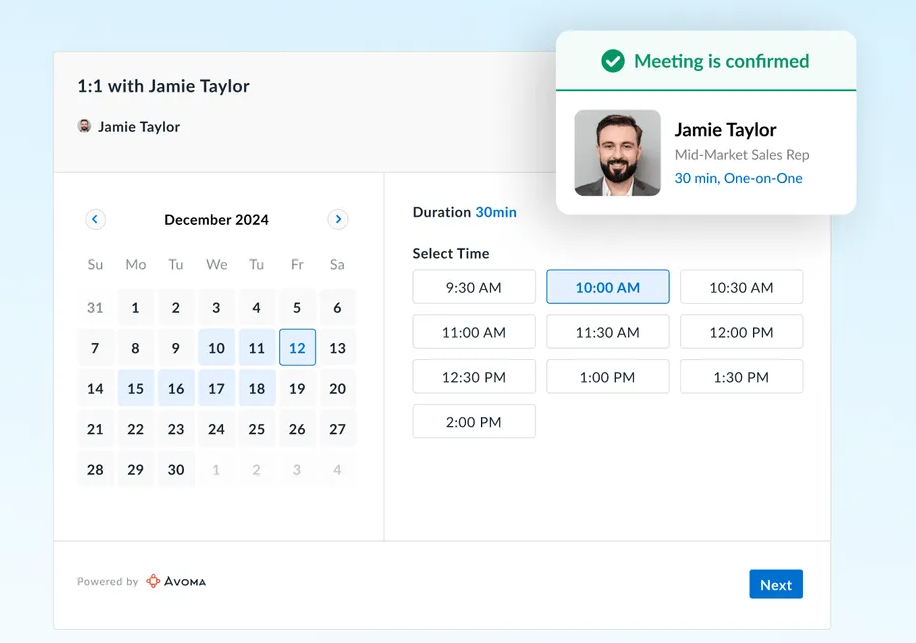Click the 'December 2024' month label
916x643 pixels.
pyautogui.click(x=216, y=220)
